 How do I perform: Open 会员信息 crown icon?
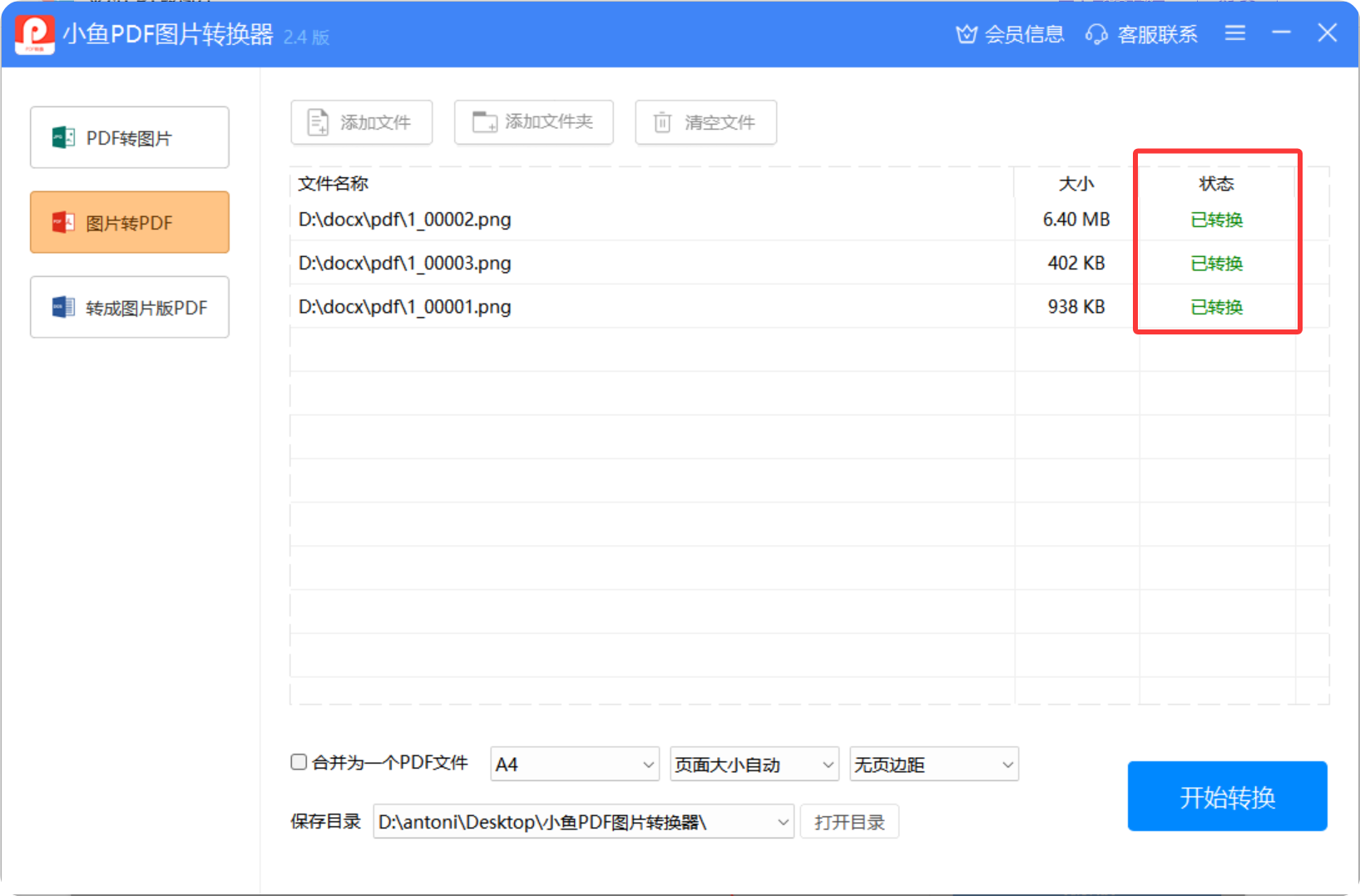(x=966, y=34)
